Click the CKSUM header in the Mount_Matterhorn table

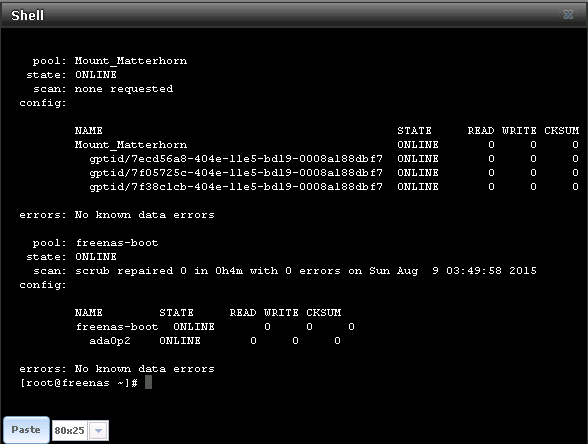561,131
